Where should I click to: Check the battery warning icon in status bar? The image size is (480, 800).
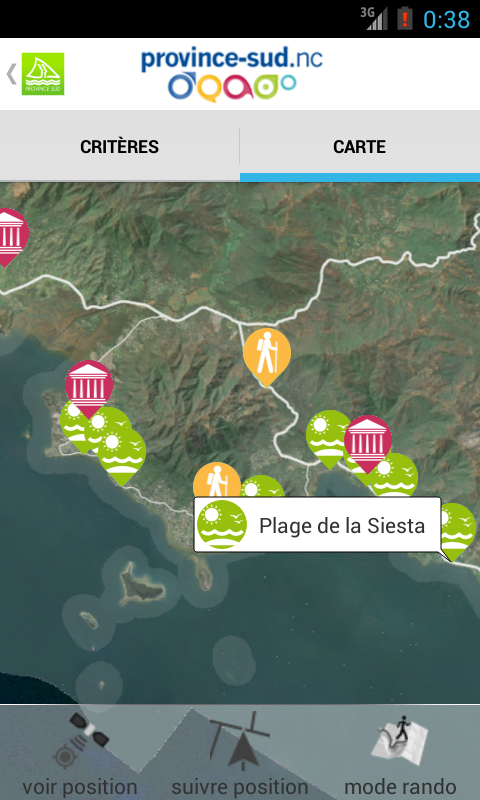click(405, 19)
